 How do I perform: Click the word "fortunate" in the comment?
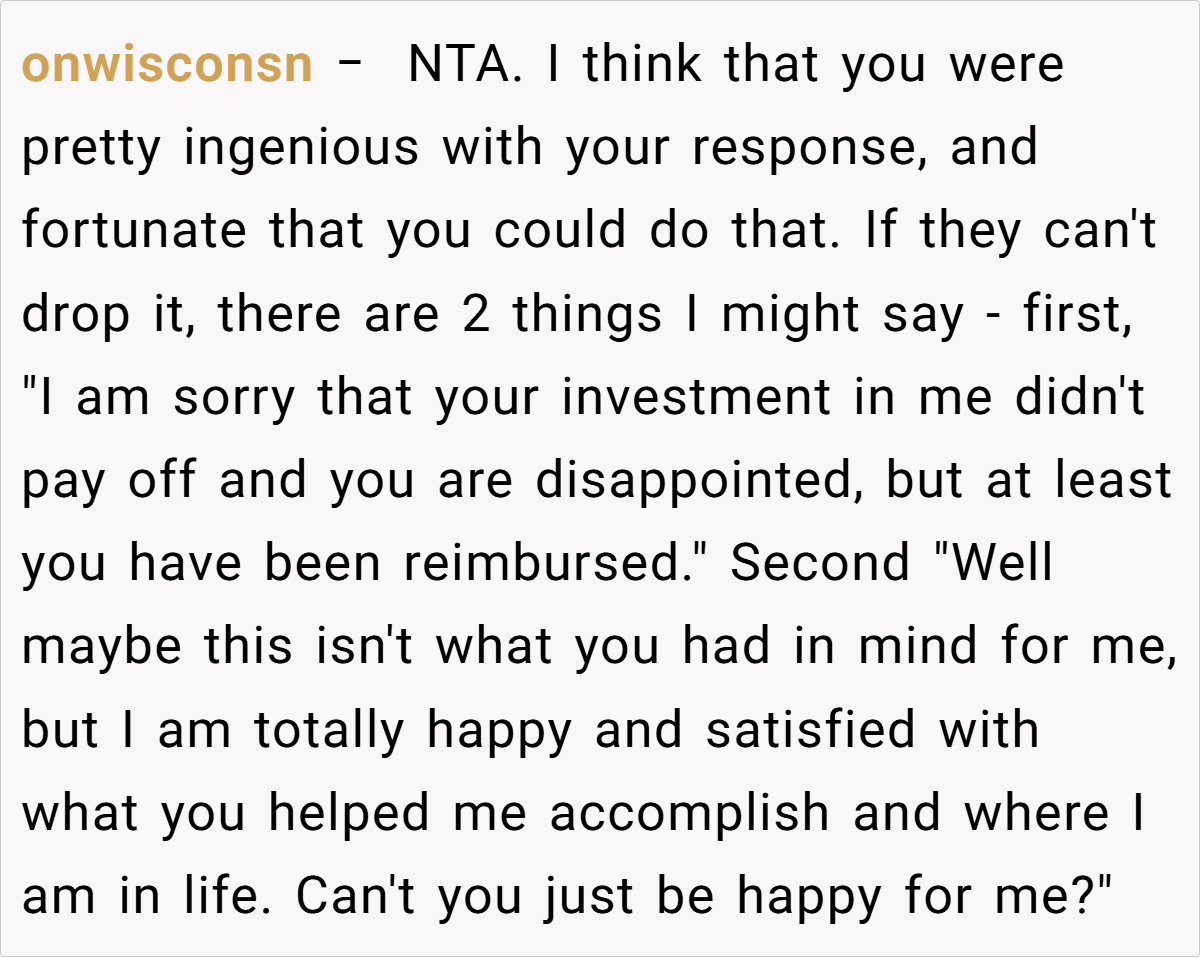click(134, 231)
